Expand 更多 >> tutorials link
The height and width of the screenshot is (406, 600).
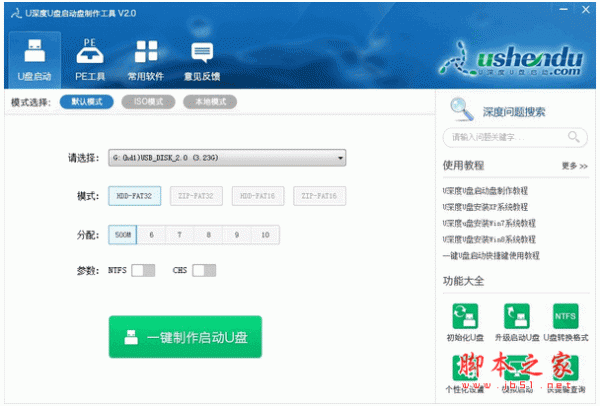click(574, 166)
